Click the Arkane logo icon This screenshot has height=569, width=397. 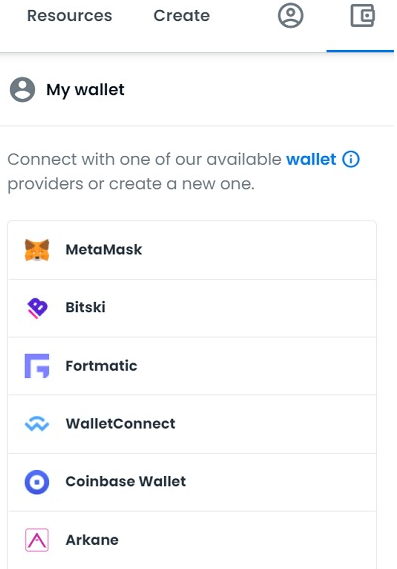(37, 540)
